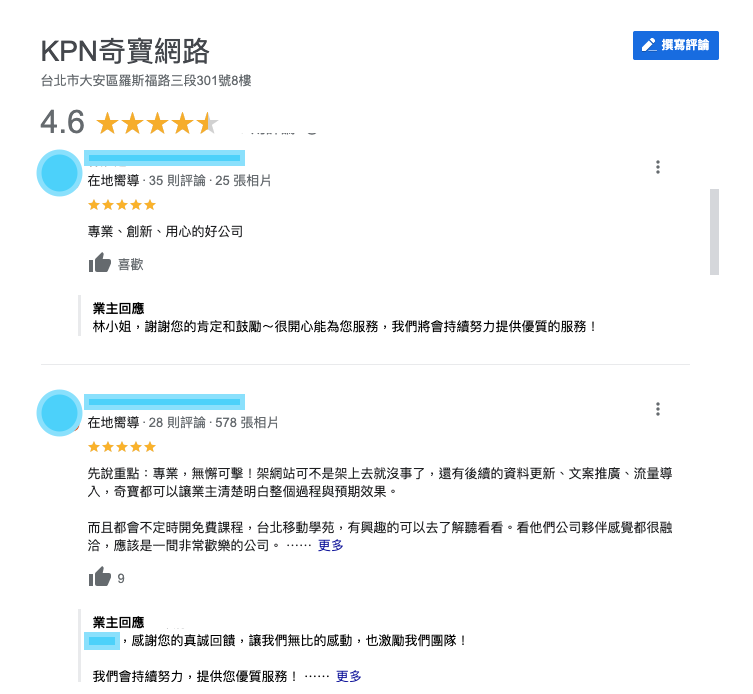Expand the owner's reply with the 更多 link
Image resolution: width=753 pixels, height=694 pixels.
click(348, 676)
